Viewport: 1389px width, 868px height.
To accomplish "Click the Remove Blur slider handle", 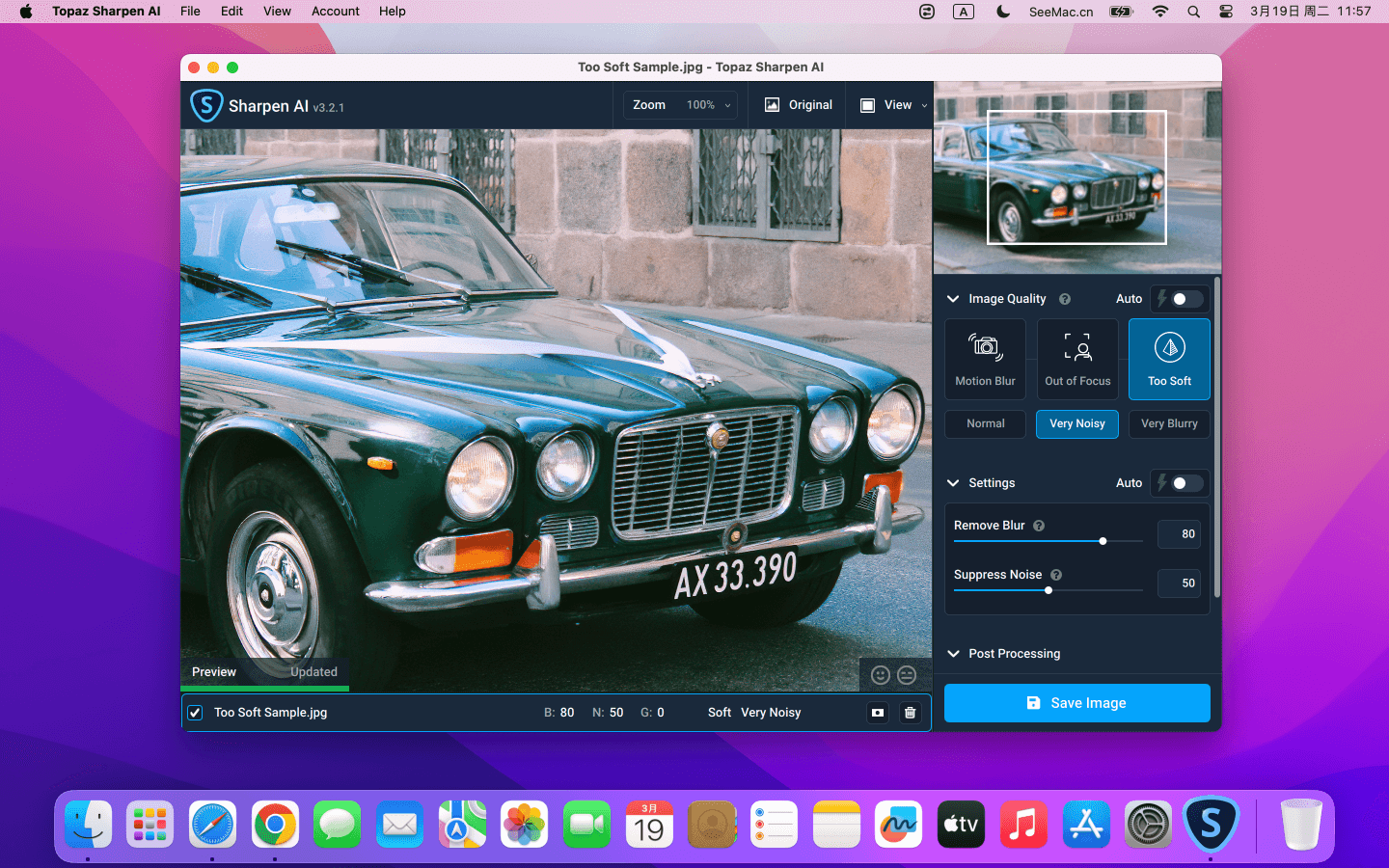I will pos(1103,541).
